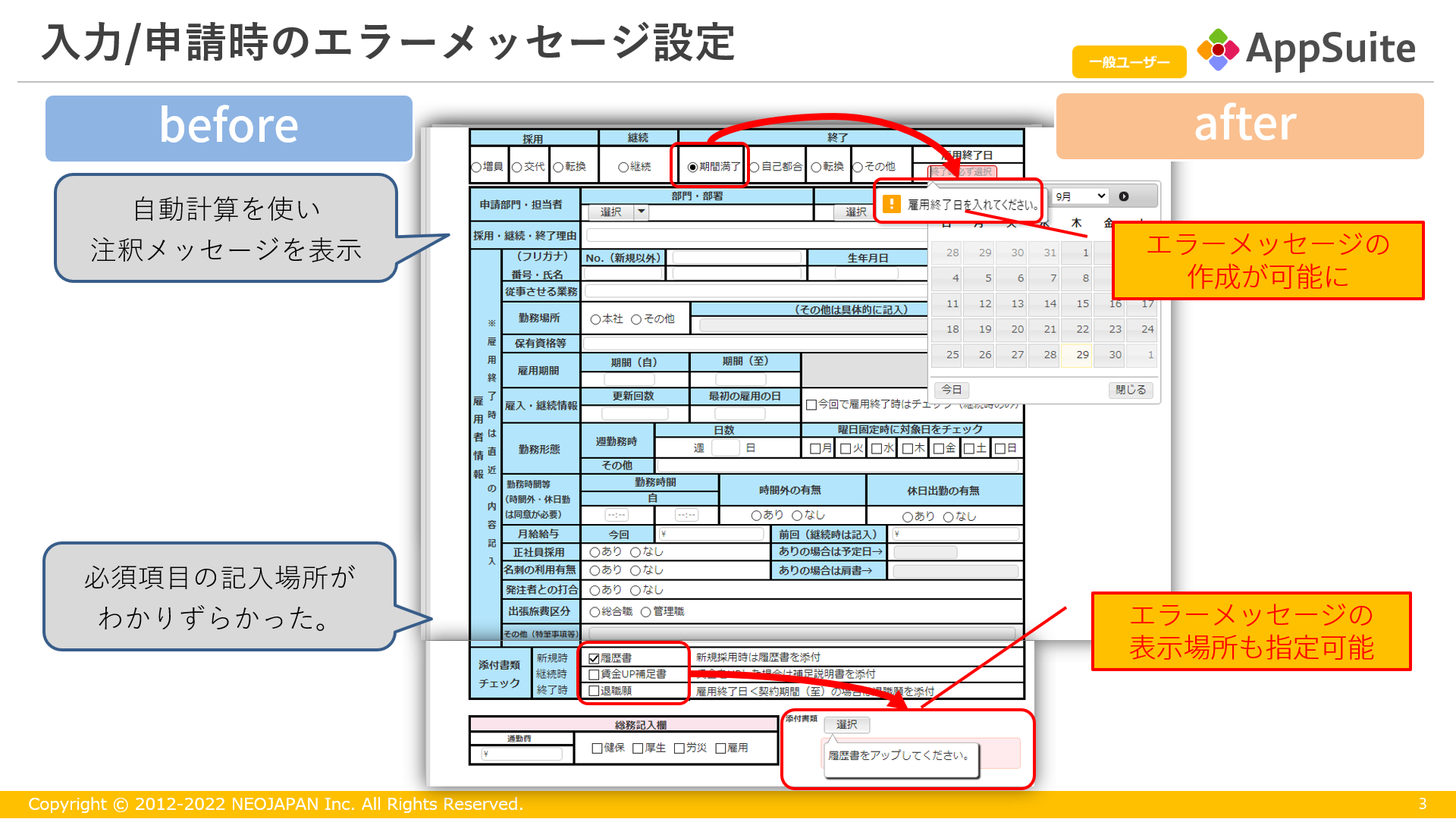The image size is (1456, 819).
Task: Click 期間（至）date input field
Action: tap(740, 378)
